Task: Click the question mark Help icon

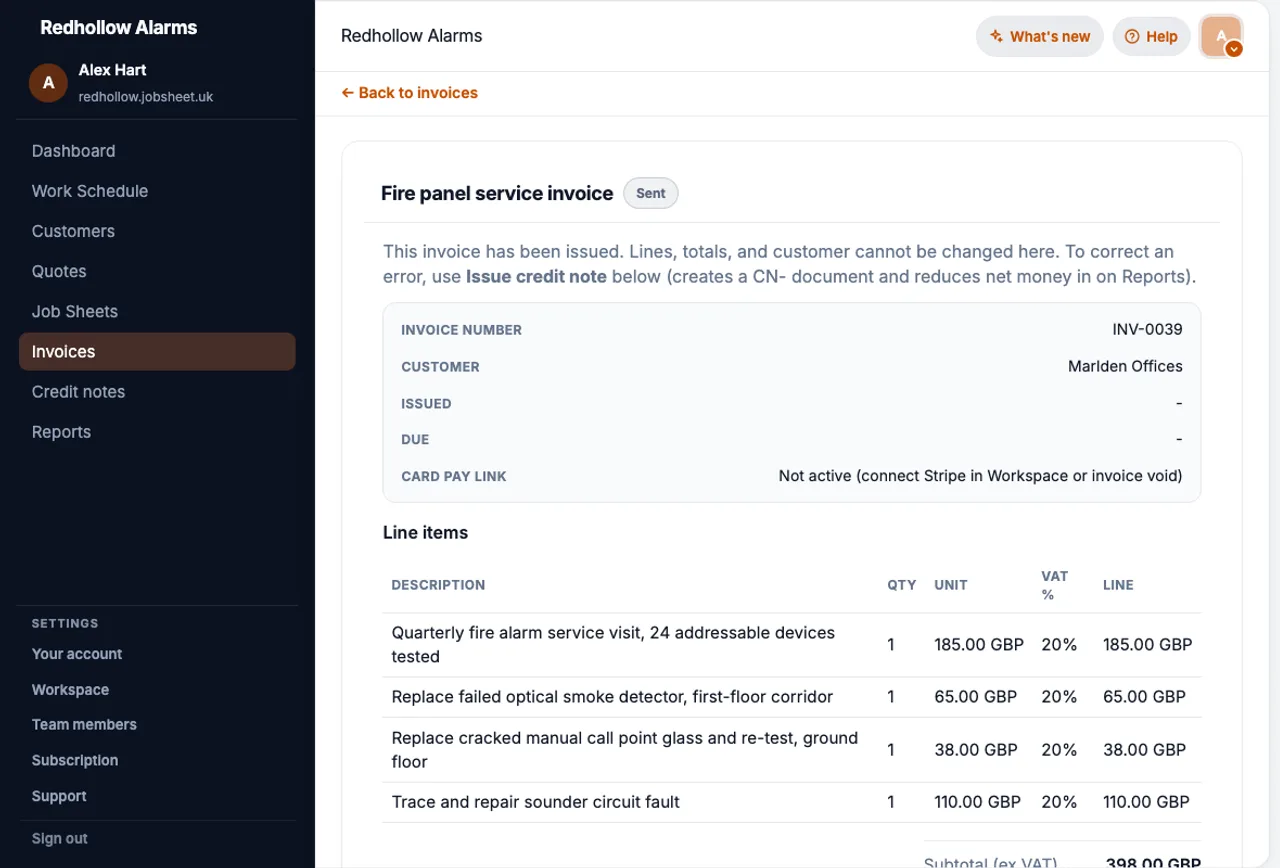Action: pos(1132,36)
